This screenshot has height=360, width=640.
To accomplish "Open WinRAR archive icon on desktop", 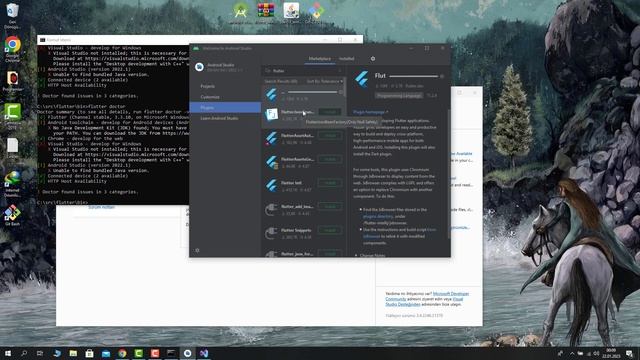I will (x=266, y=11).
